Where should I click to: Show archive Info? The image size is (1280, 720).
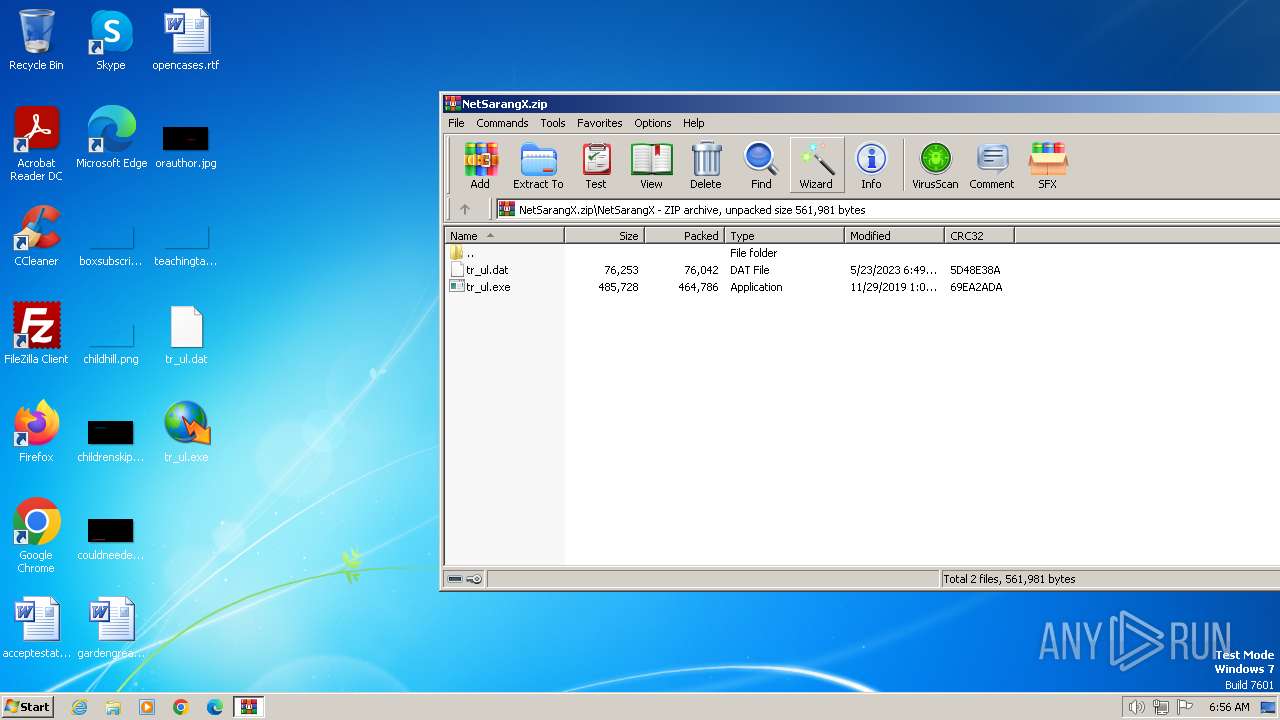click(871, 165)
